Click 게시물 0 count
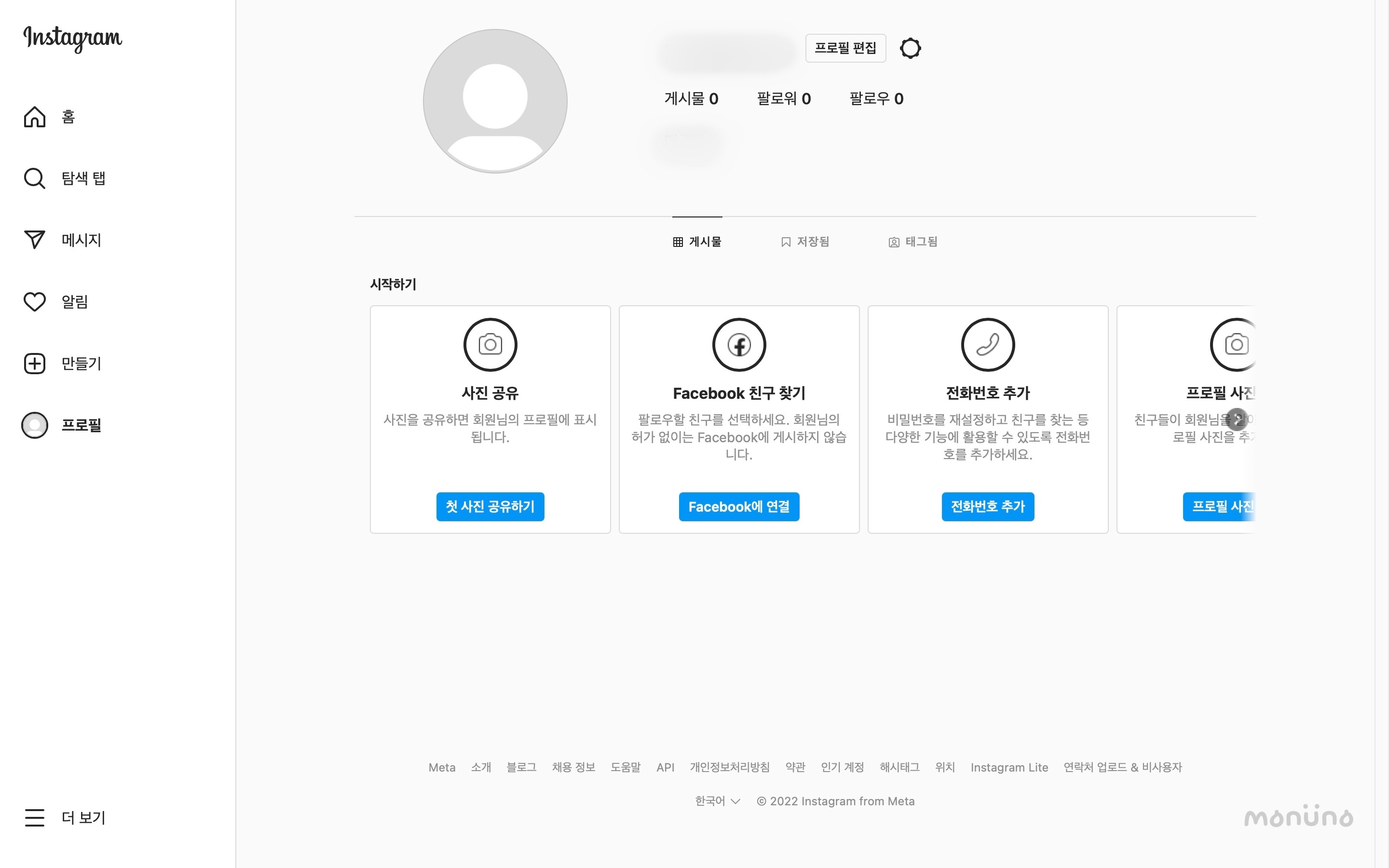Image resolution: width=1389 pixels, height=868 pixels. click(x=691, y=99)
